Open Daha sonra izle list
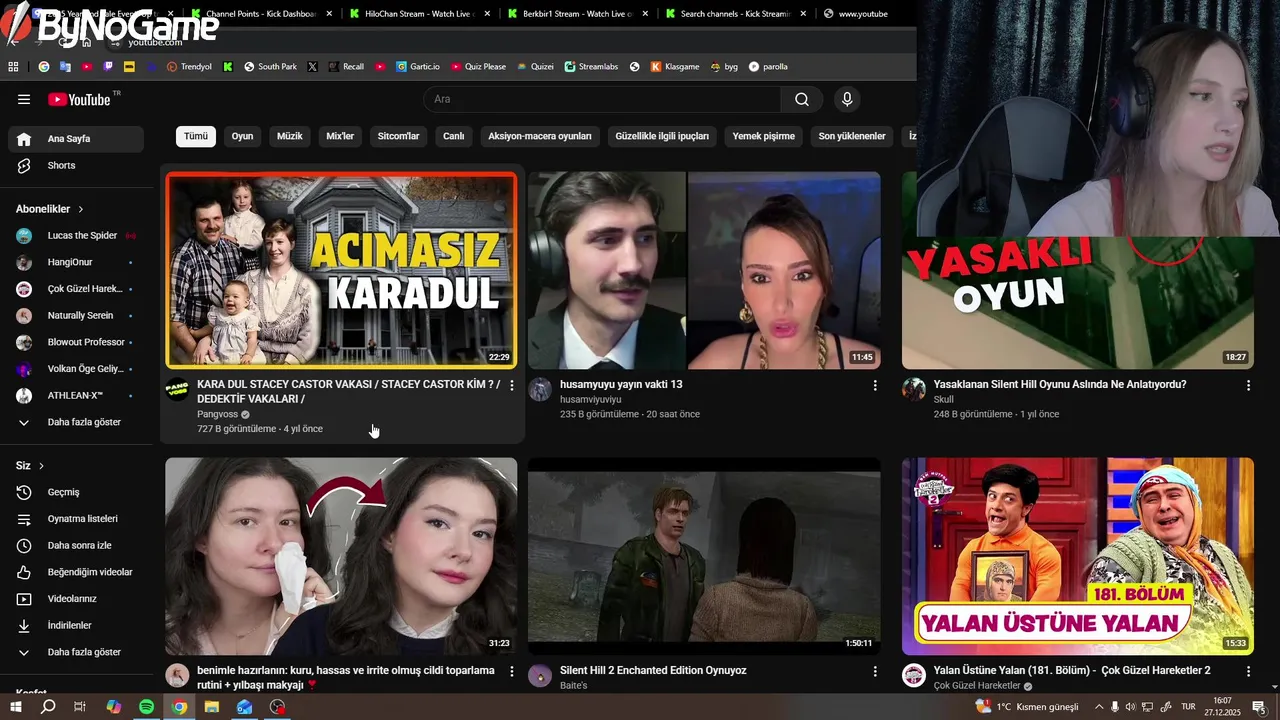This screenshot has height=720, width=1280. [76, 545]
